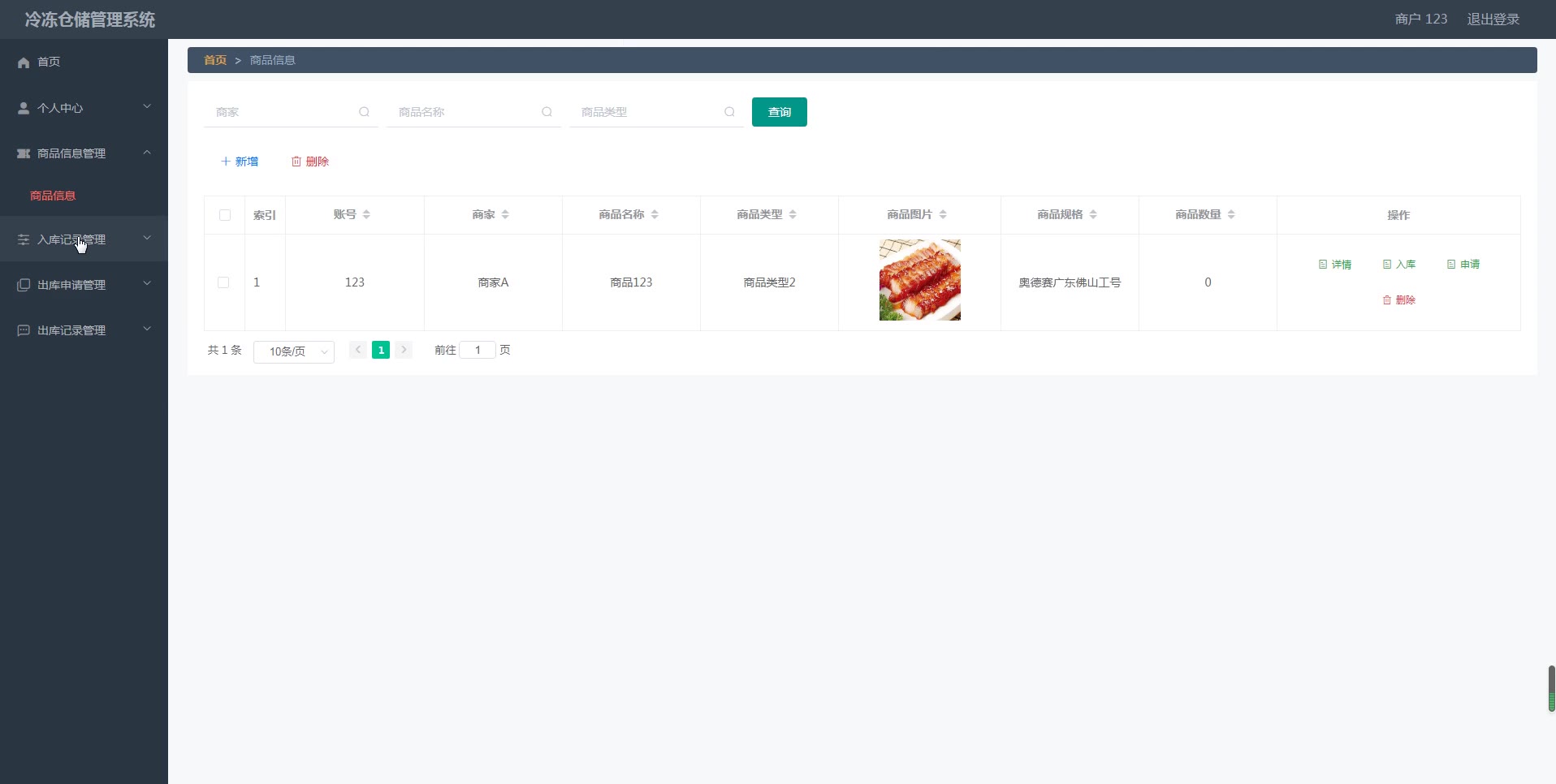Sort table by 商品类型 column
1556x784 pixels.
tap(793, 214)
